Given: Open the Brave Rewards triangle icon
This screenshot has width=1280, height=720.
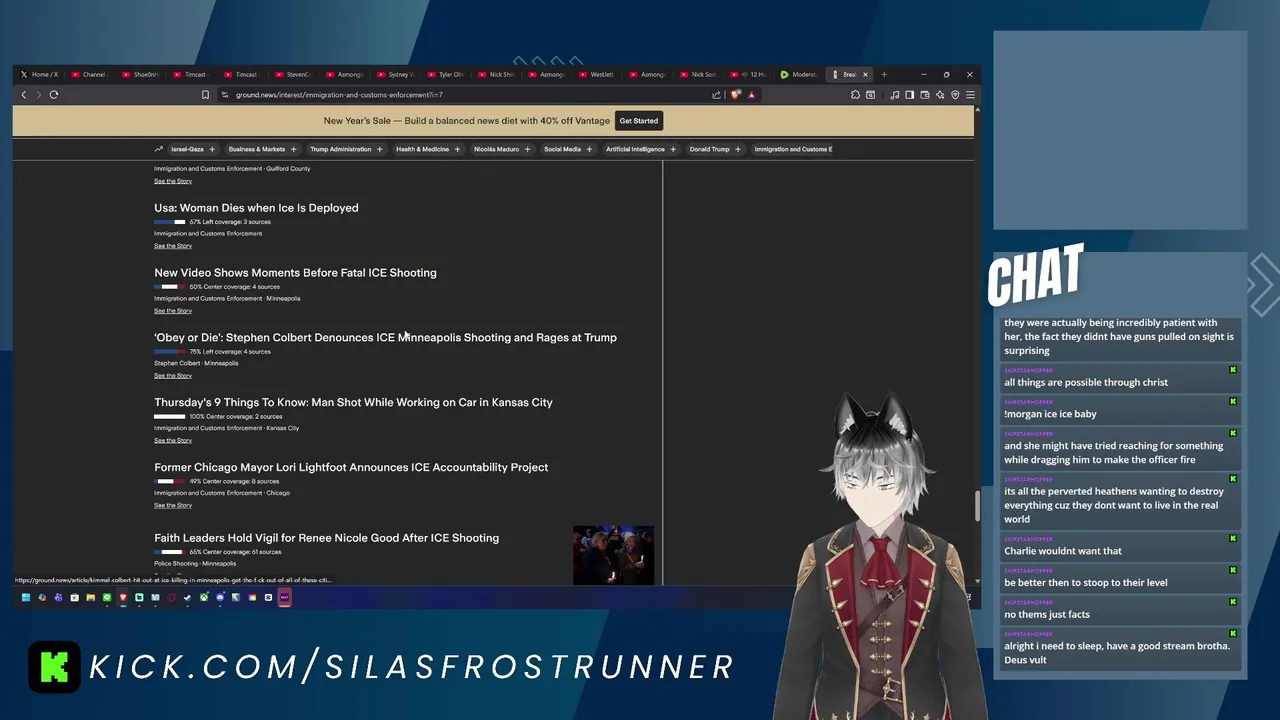Looking at the screenshot, I should (x=751, y=95).
